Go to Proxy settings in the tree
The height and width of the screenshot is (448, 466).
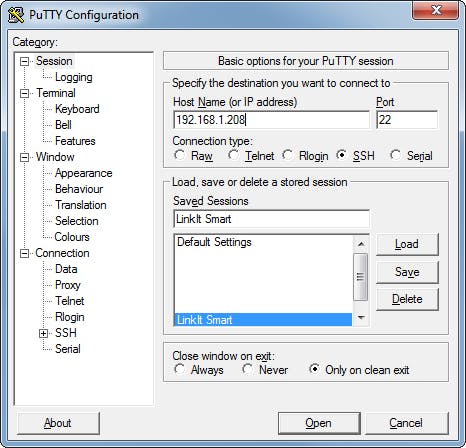68,285
